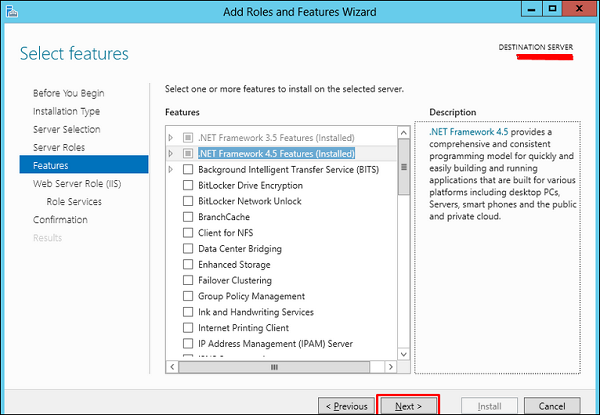The width and height of the screenshot is (600, 415).
Task: Minimize the wizard window
Action: [532, 9]
